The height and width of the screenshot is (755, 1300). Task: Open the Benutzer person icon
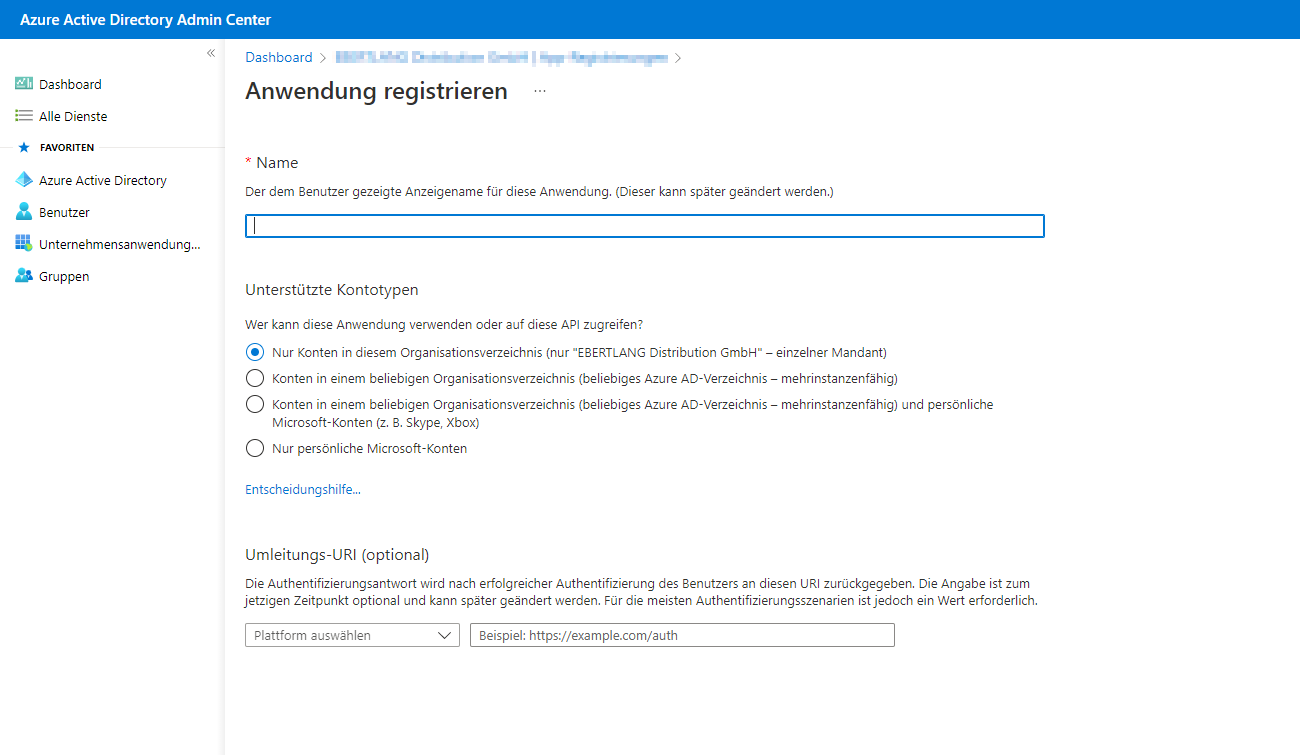[24, 212]
